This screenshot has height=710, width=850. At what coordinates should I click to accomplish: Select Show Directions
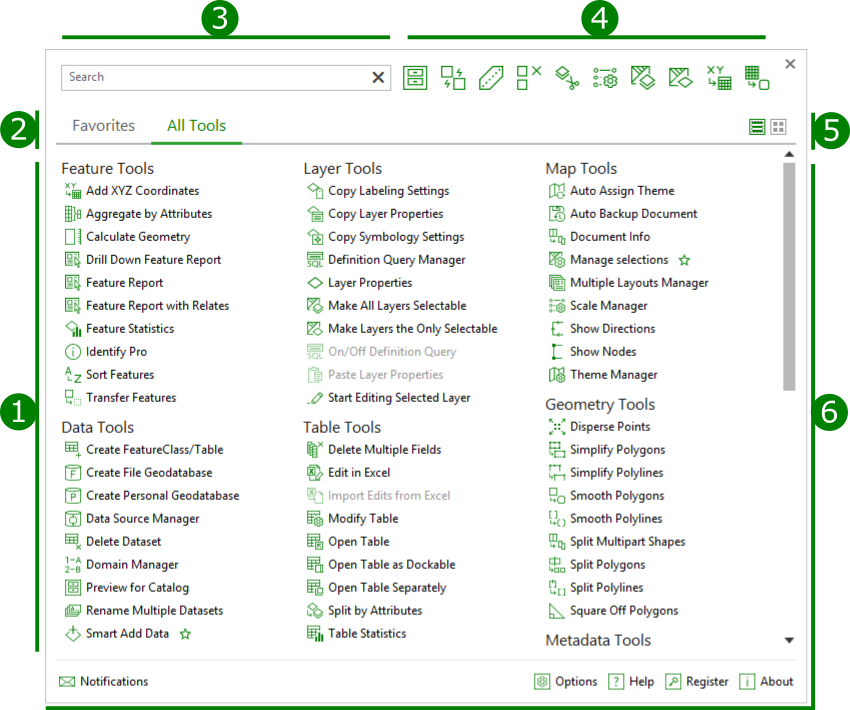tap(602, 328)
